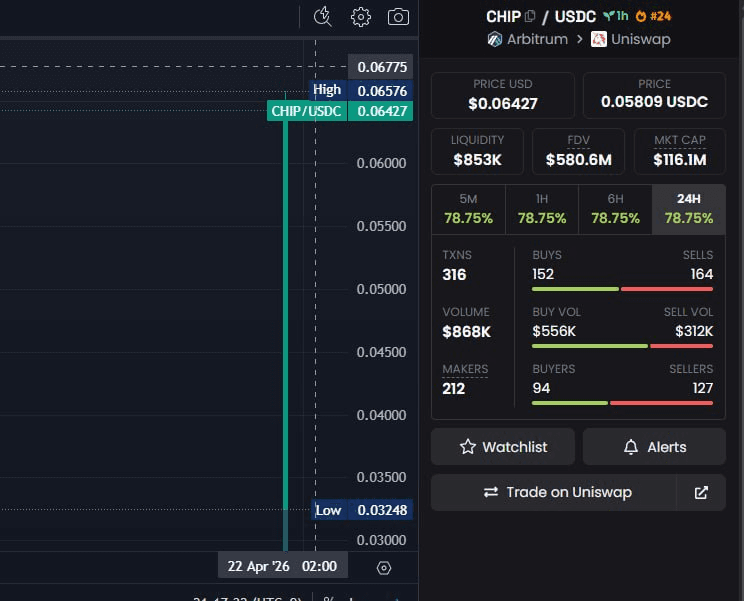Open chart settings gear icon
This screenshot has height=601, width=744.
pyautogui.click(x=361, y=16)
